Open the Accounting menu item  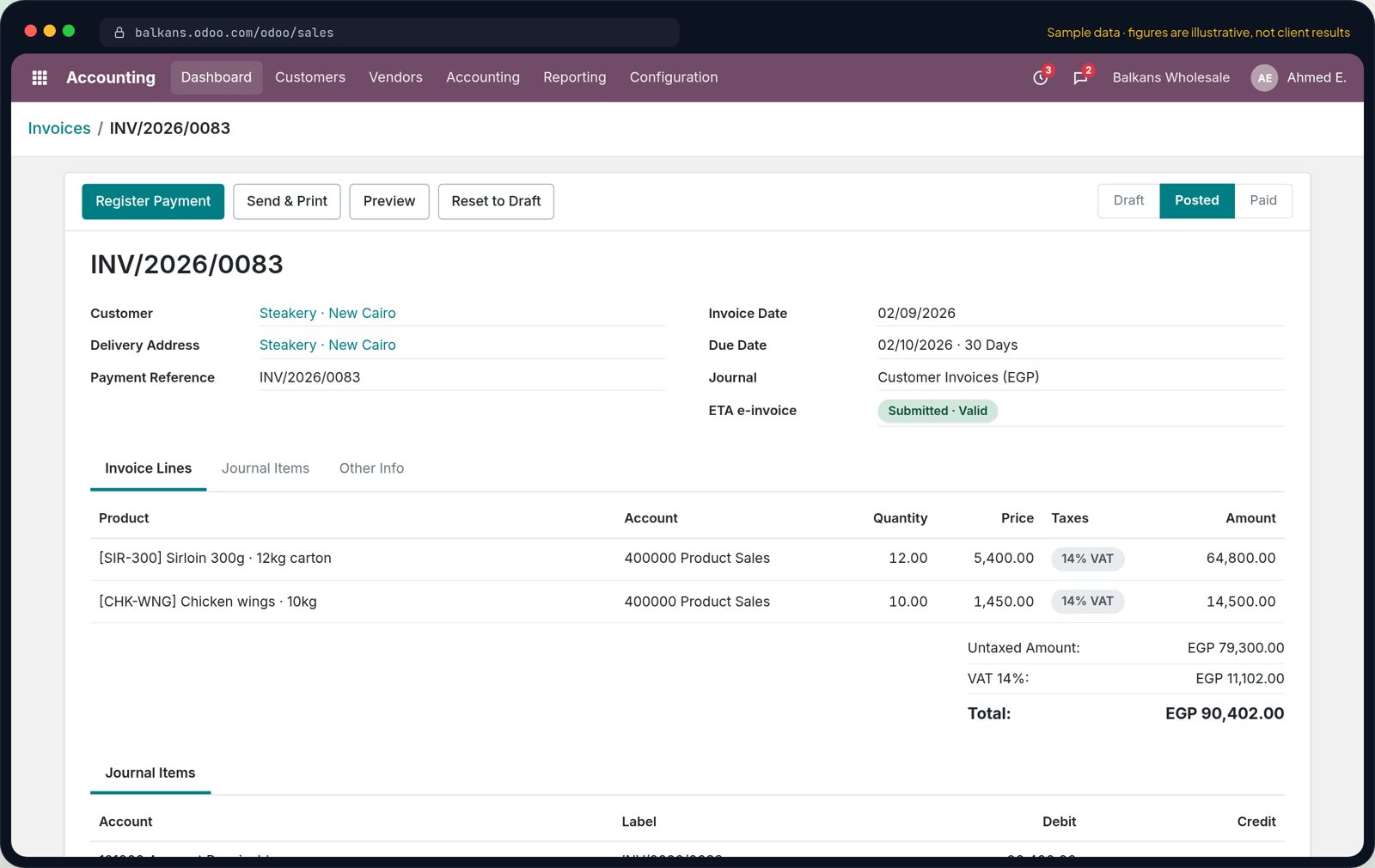(483, 77)
